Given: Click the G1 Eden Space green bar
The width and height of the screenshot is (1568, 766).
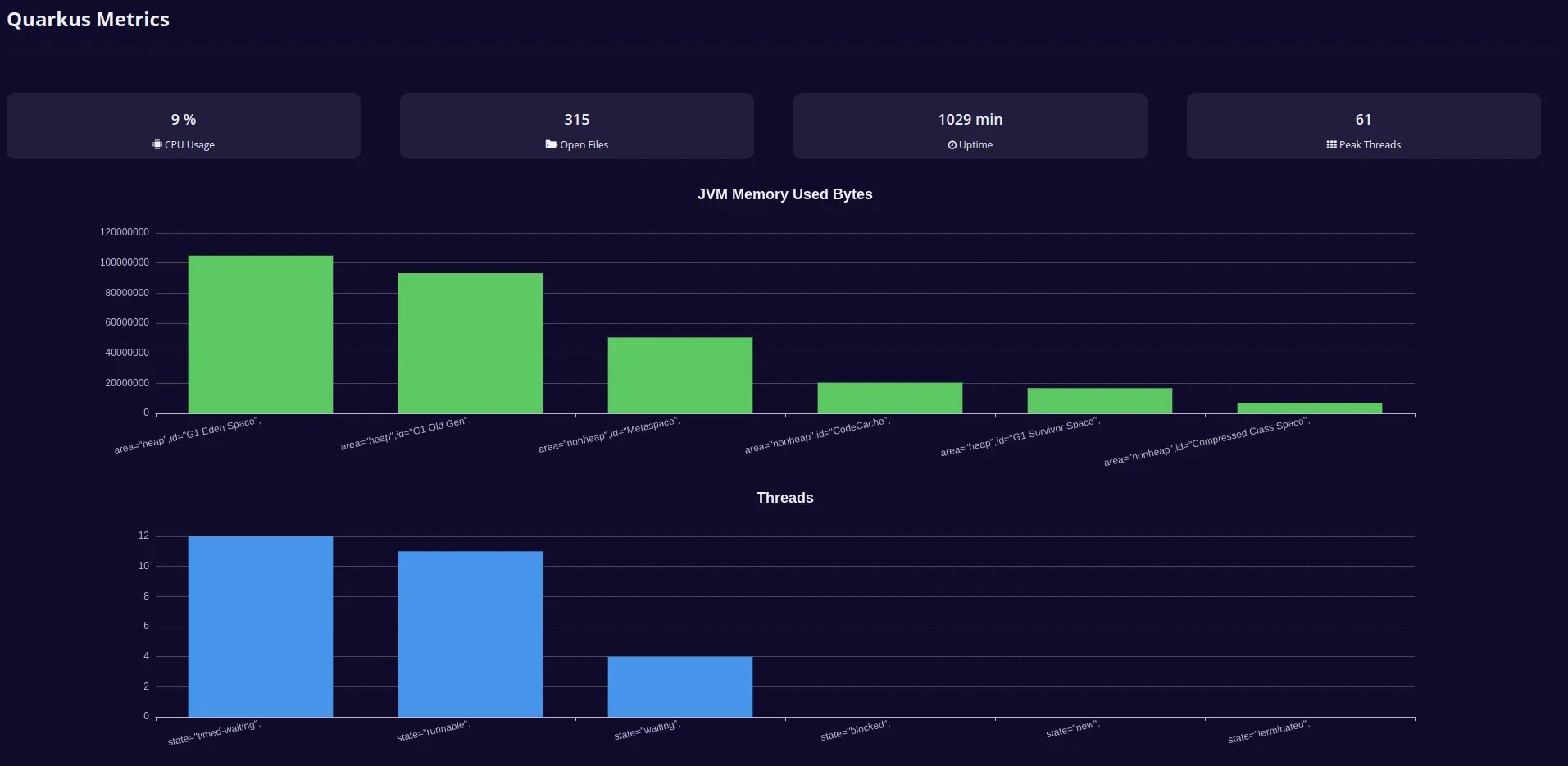Looking at the screenshot, I should pyautogui.click(x=261, y=335).
